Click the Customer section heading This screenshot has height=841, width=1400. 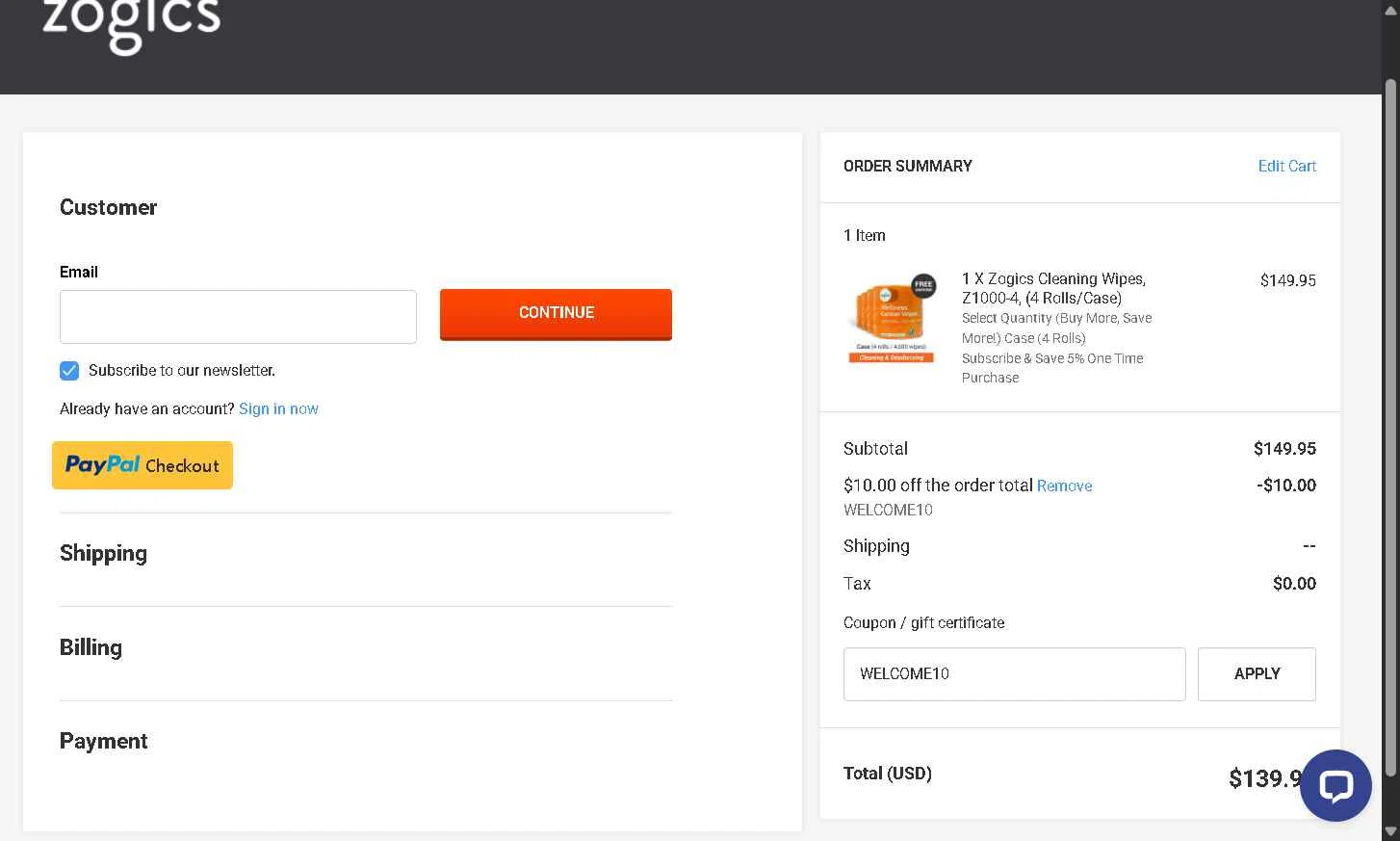pos(108,208)
